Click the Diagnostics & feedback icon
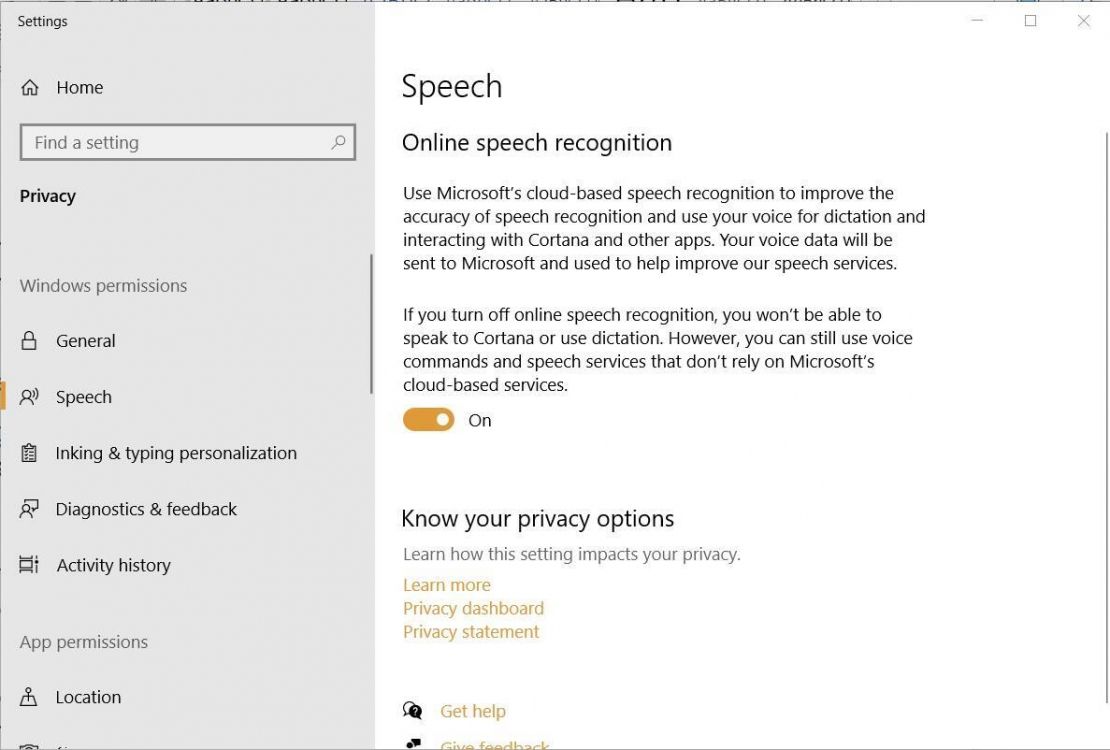This screenshot has height=750, width=1110. pos(30,509)
